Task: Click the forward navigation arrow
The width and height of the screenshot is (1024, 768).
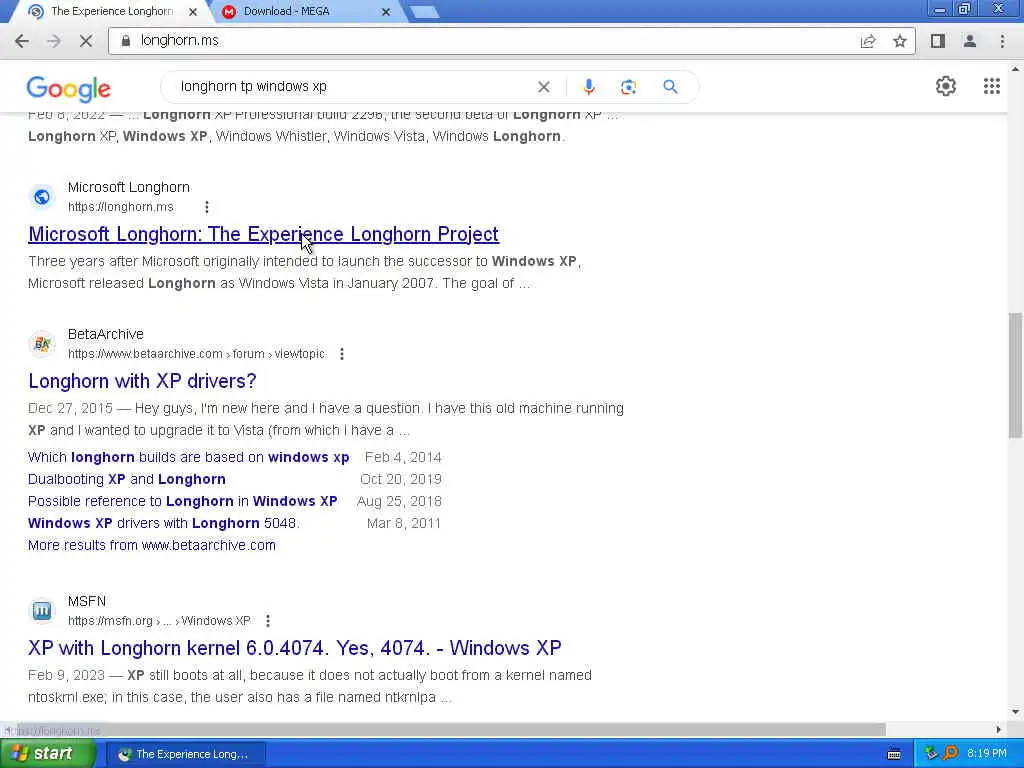Action: (x=54, y=40)
